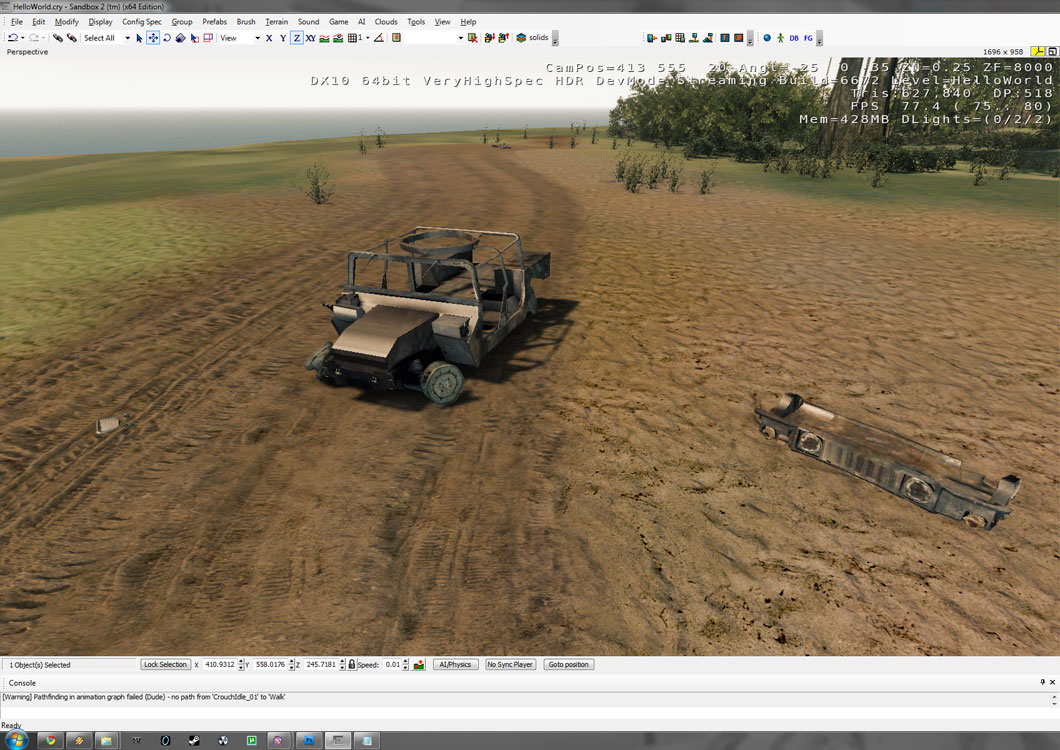This screenshot has height=750, width=1060.
Task: Click the ruler/book icon before selection box
Action: [x=397, y=38]
